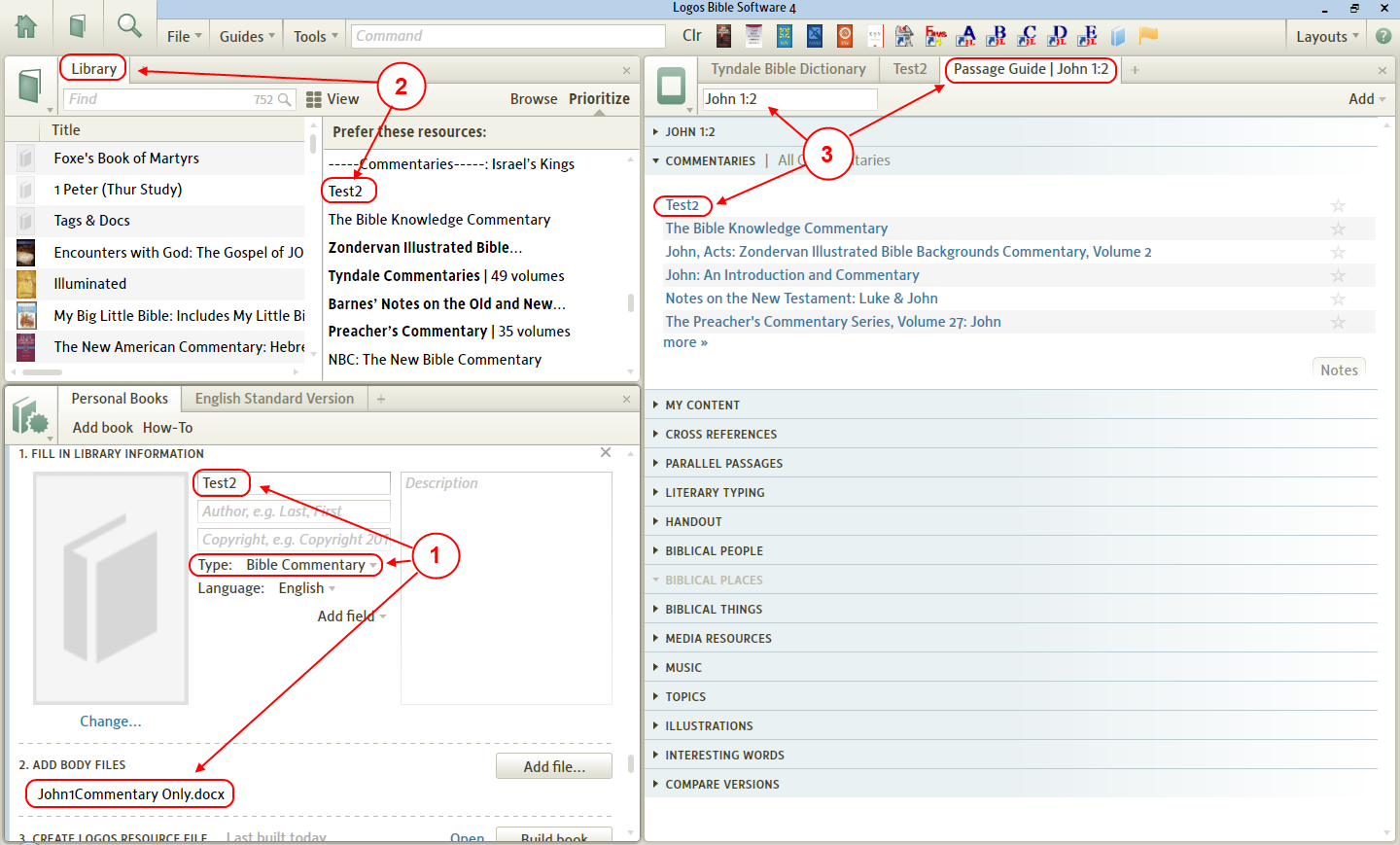Click the Favs shortcut icon
This screenshot has width=1400, height=845.
tap(935, 36)
